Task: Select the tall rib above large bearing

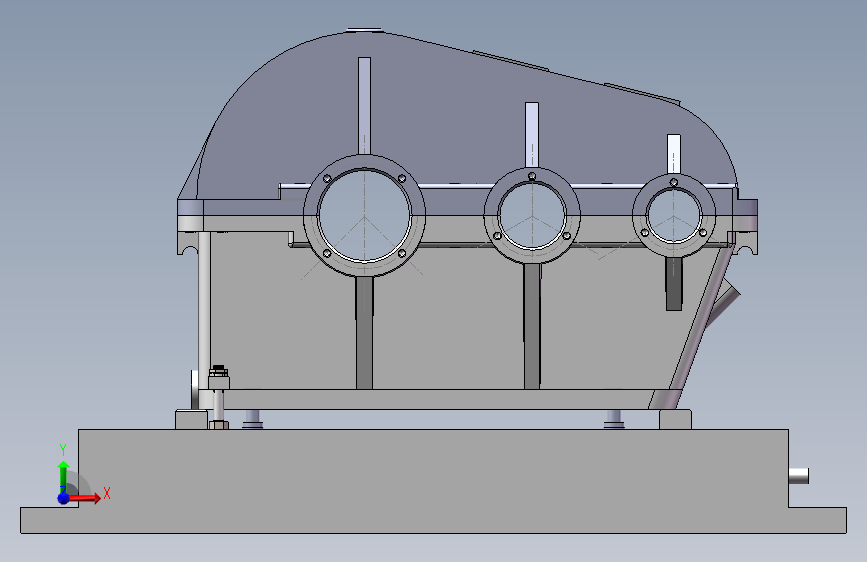Action: [364, 106]
